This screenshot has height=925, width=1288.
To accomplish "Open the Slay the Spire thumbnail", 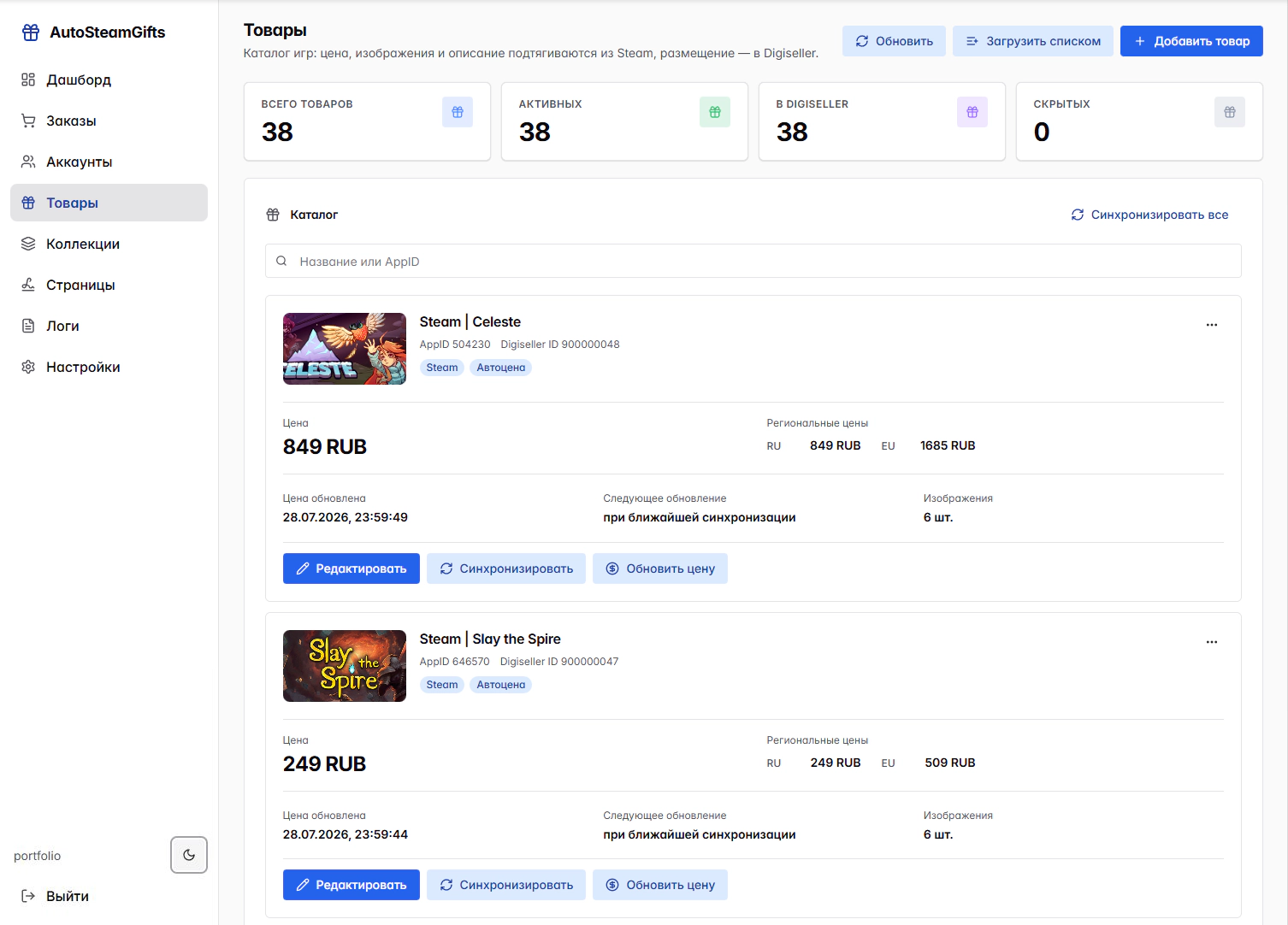I will click(x=345, y=666).
